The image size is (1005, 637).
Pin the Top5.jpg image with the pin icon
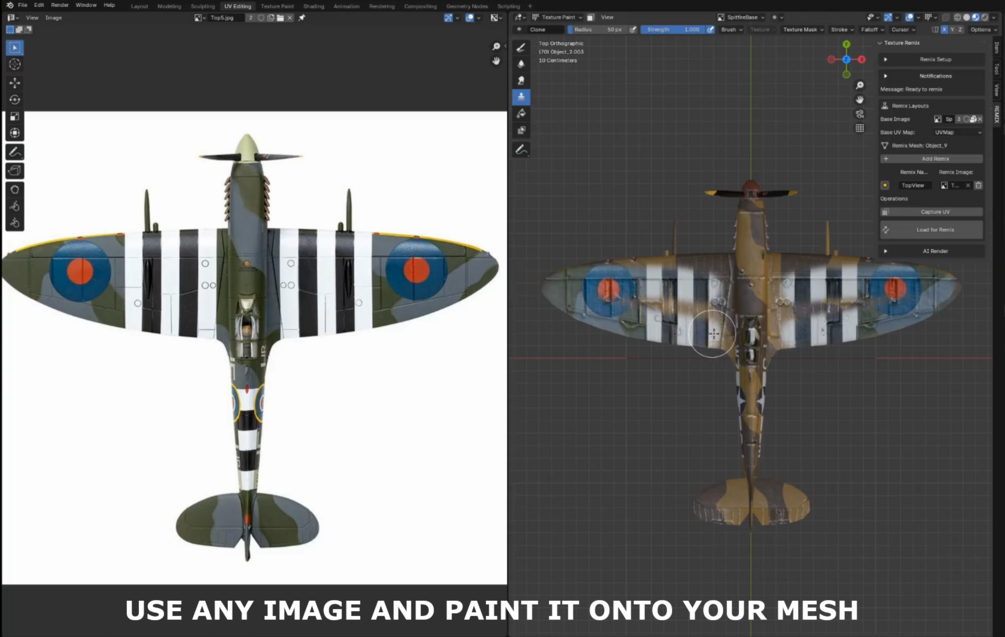(302, 18)
